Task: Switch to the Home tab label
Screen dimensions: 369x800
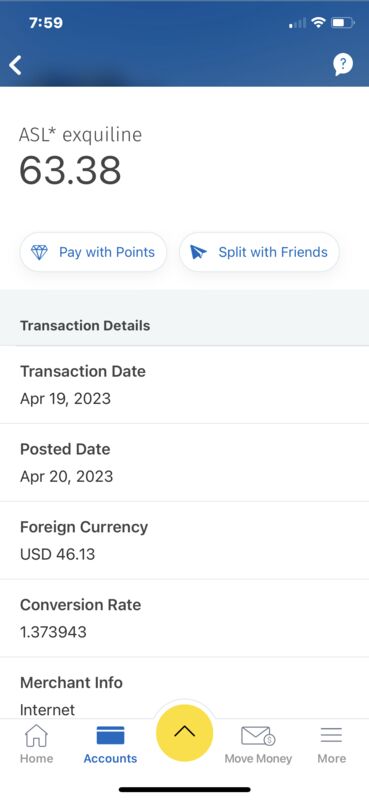Action: [36, 759]
